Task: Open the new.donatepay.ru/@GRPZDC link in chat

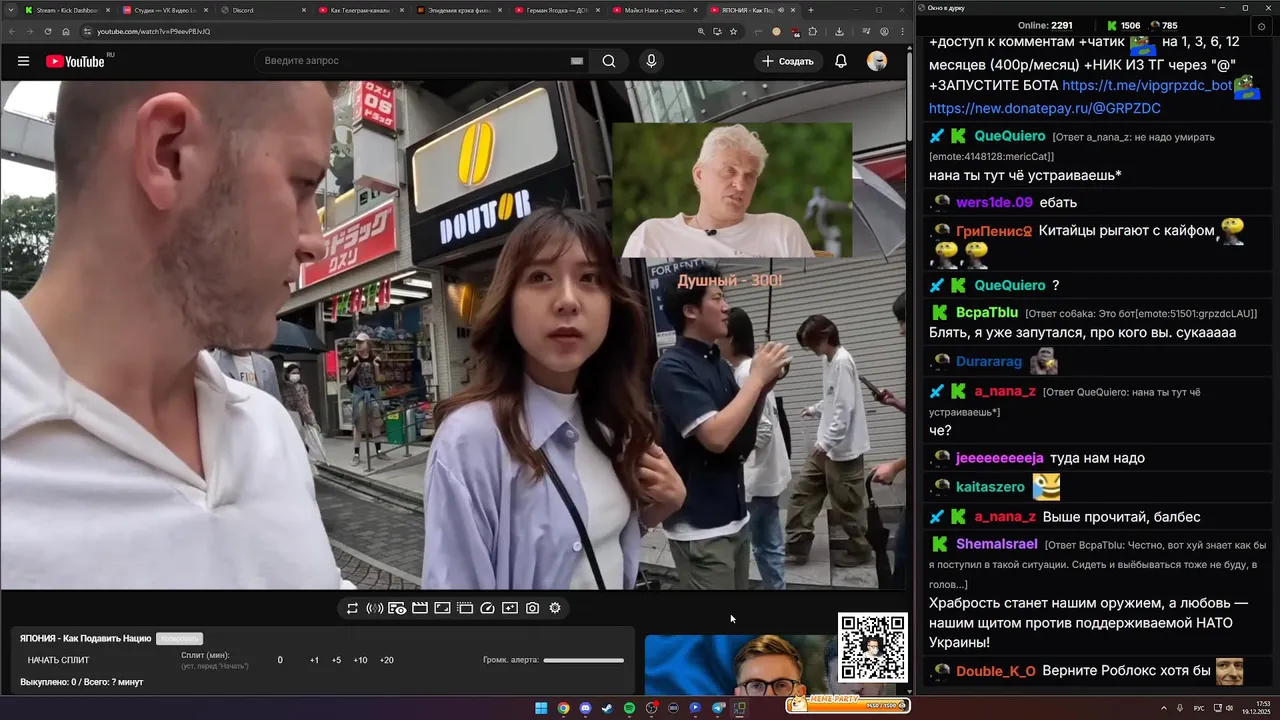Action: tap(1045, 108)
